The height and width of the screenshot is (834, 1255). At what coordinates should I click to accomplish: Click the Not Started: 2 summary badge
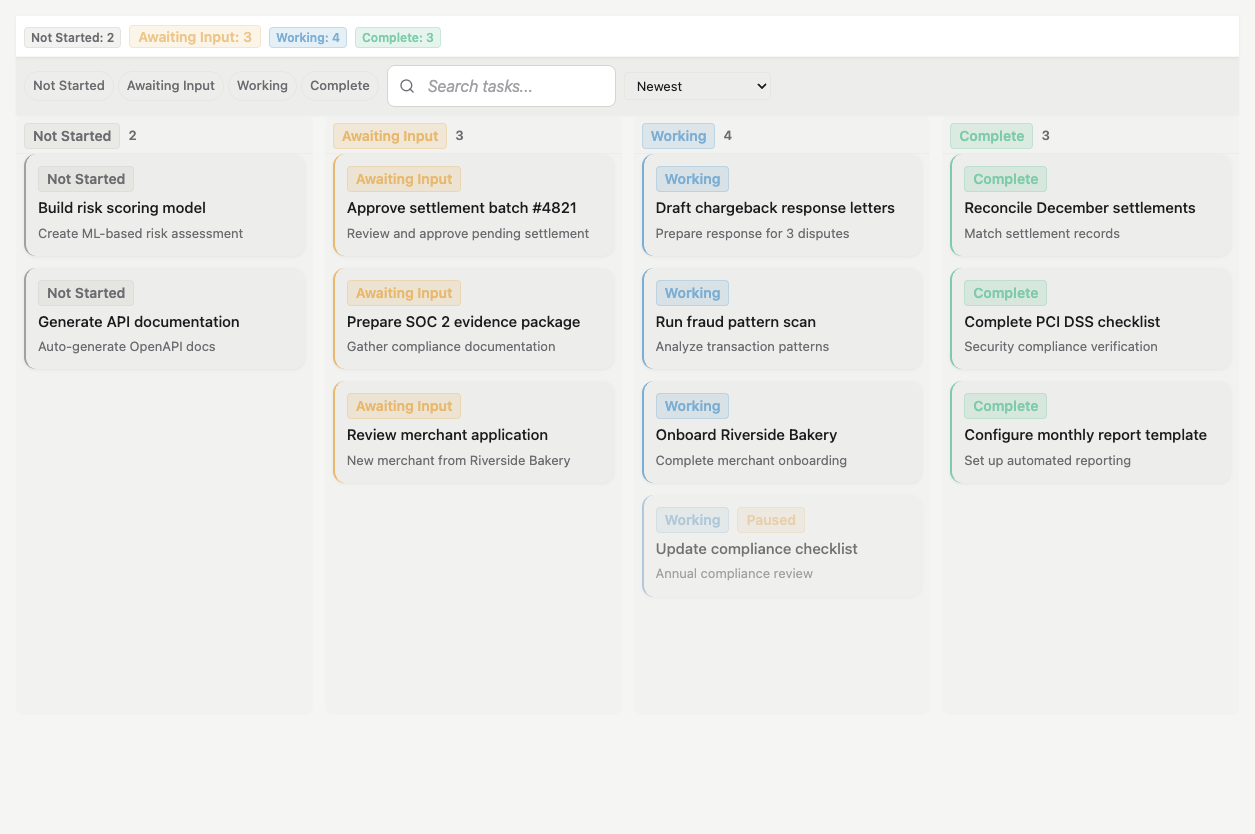click(73, 38)
